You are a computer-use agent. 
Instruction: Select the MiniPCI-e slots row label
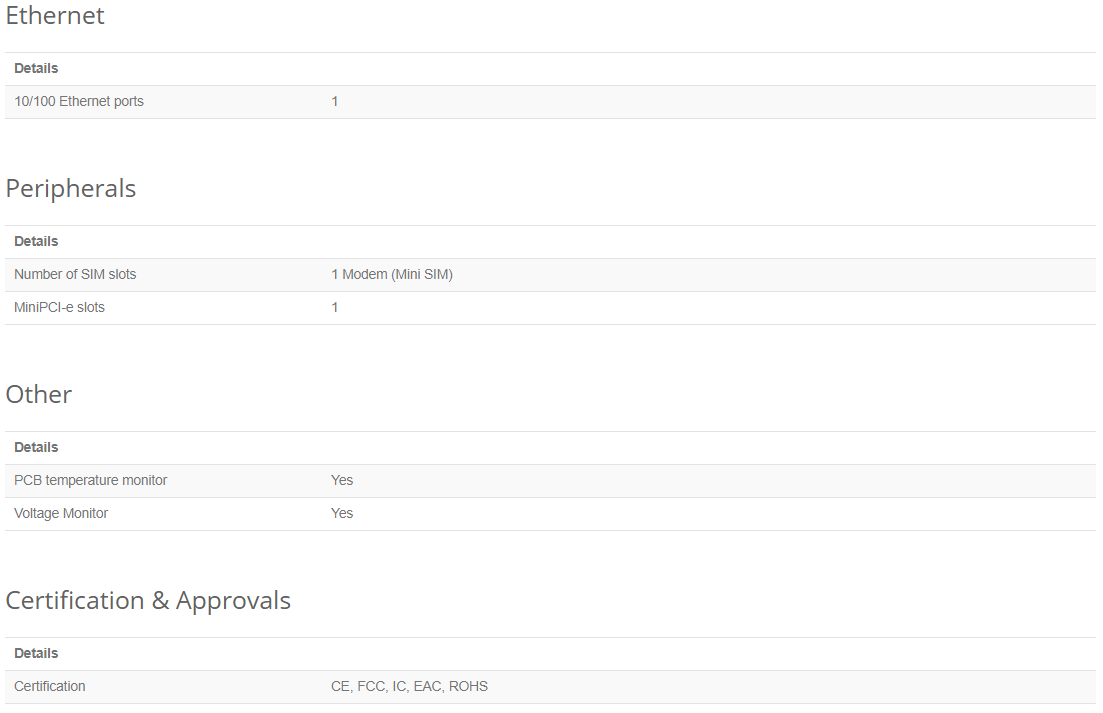click(59, 307)
